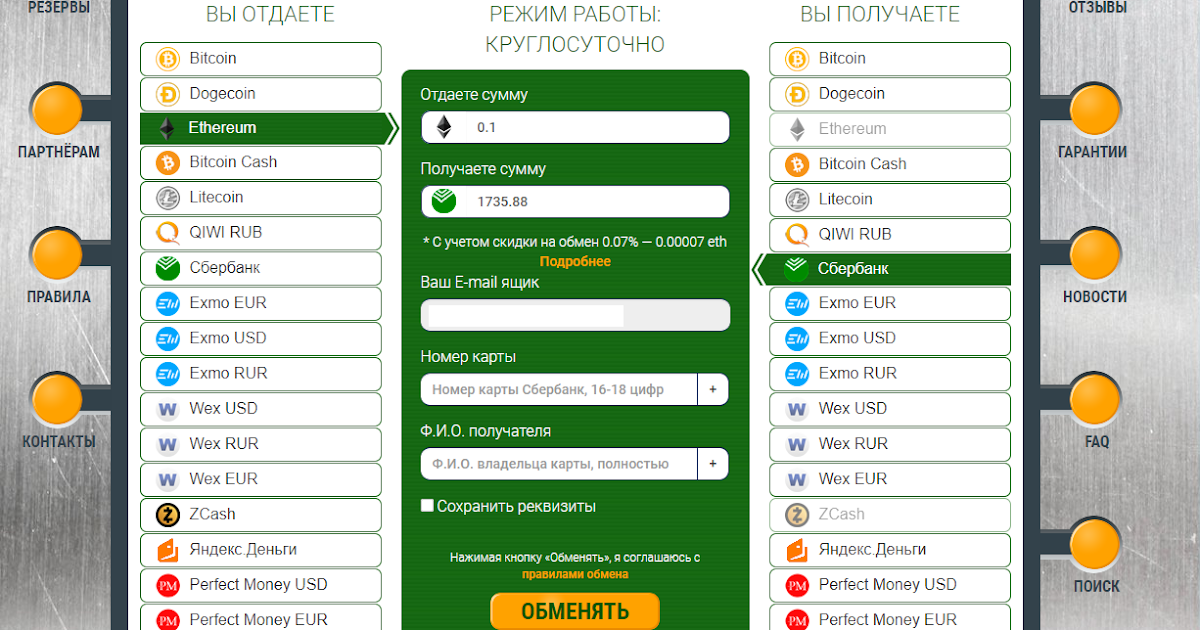The height and width of the screenshot is (630, 1200).
Task: Select QIWI RUB icon in give list
Action: (x=167, y=233)
